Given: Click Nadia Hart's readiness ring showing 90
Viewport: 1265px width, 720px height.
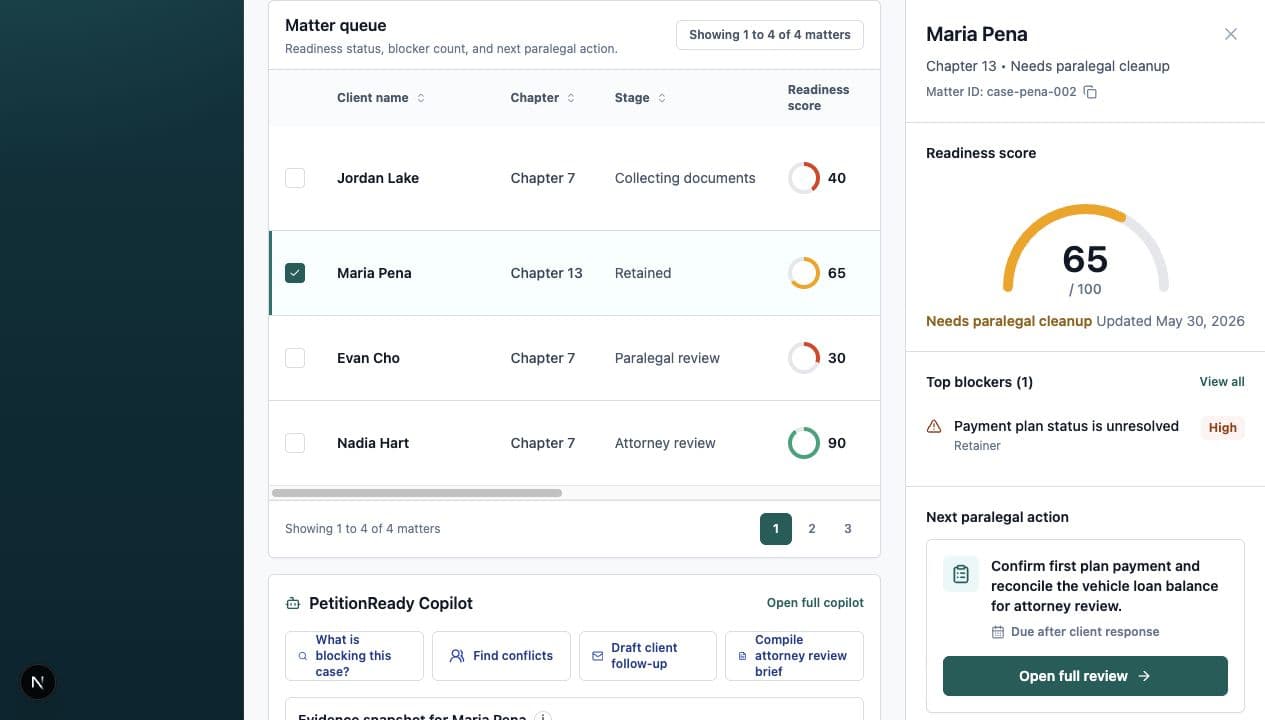Looking at the screenshot, I should tap(804, 443).
